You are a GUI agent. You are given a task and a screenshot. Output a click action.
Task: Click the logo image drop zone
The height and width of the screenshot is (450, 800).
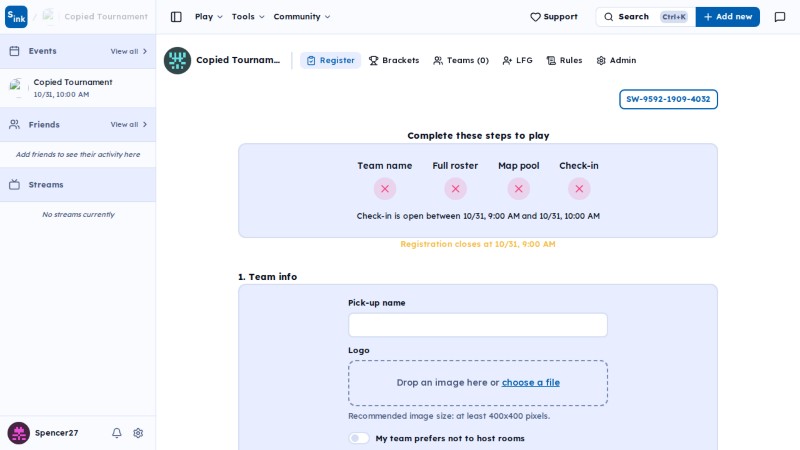pyautogui.click(x=478, y=383)
